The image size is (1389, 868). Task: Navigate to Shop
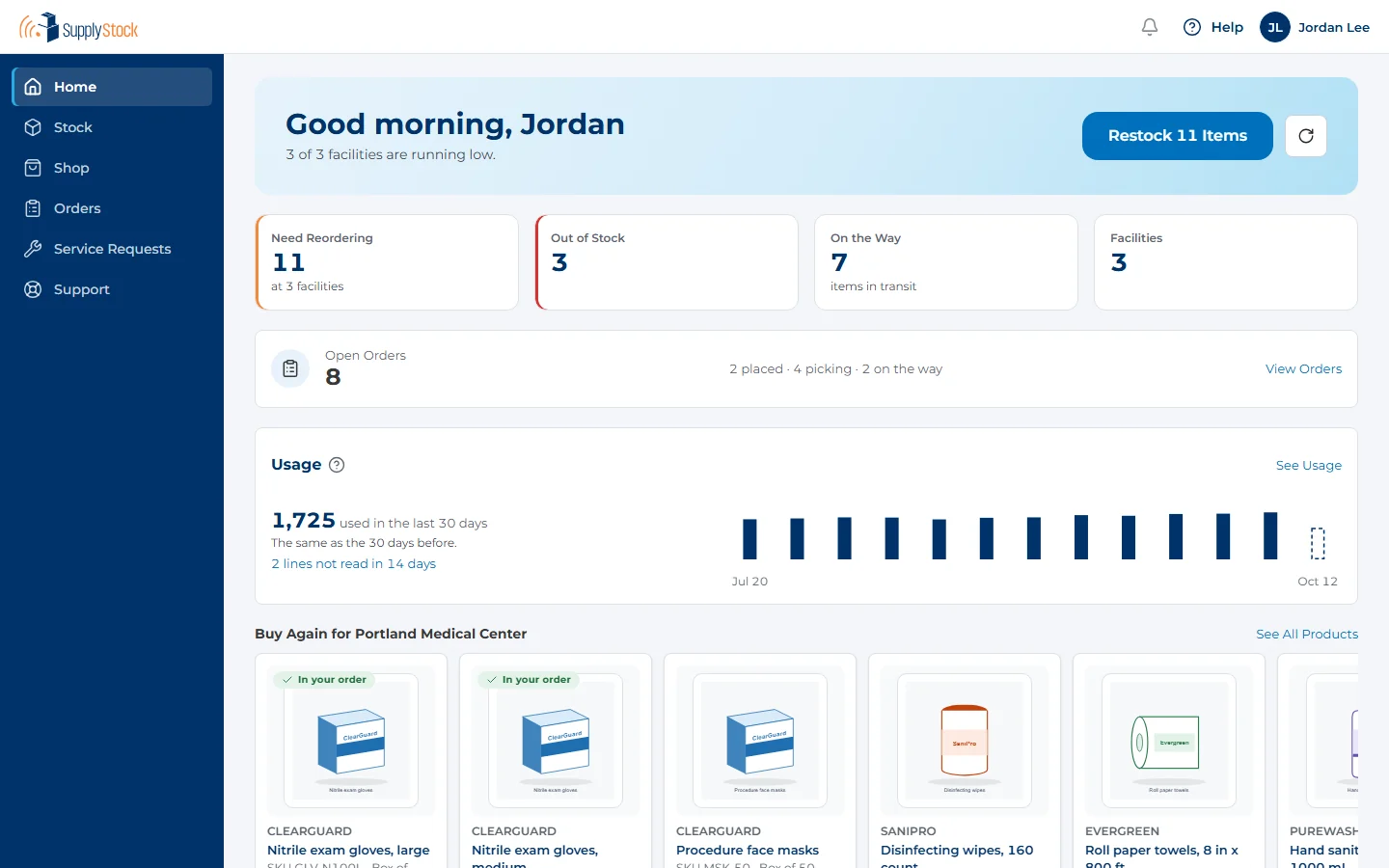point(112,168)
